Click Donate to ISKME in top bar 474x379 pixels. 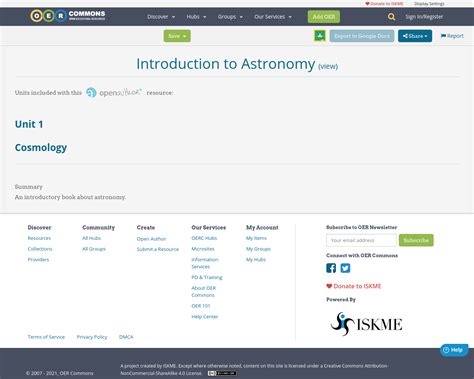384,4
